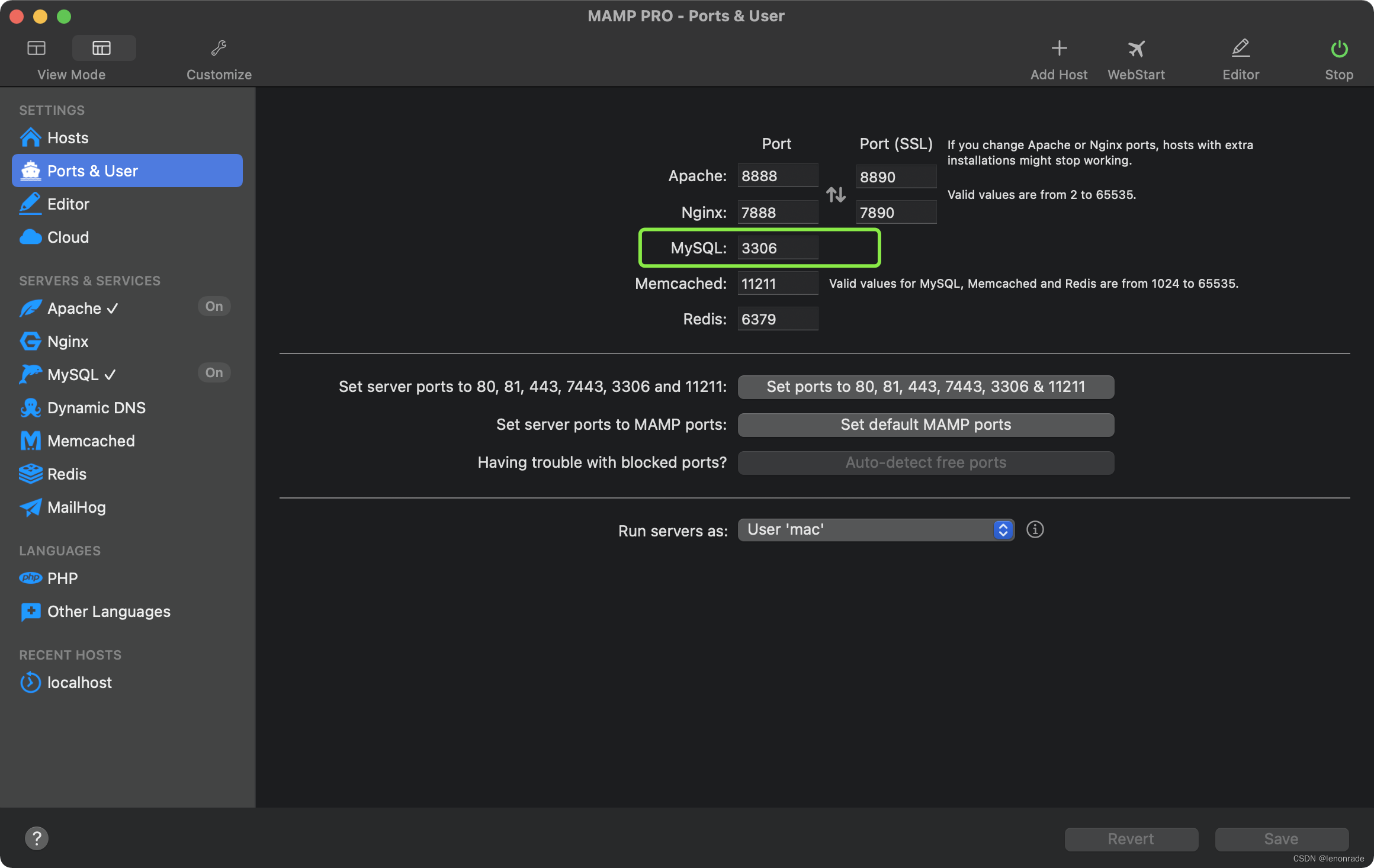Click the Nginx SSL port field 7890
The width and height of the screenshot is (1374, 868).
896,212
